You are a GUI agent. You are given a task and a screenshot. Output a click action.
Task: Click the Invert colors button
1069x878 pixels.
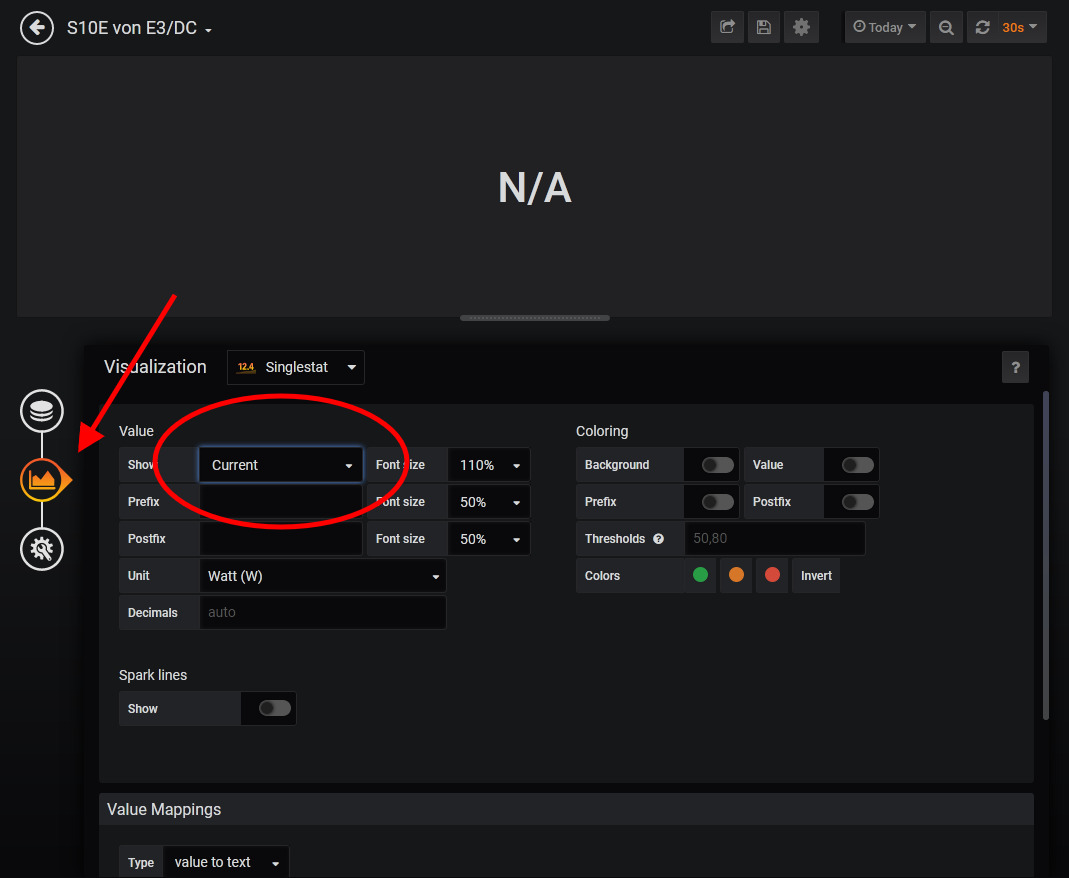[816, 576]
